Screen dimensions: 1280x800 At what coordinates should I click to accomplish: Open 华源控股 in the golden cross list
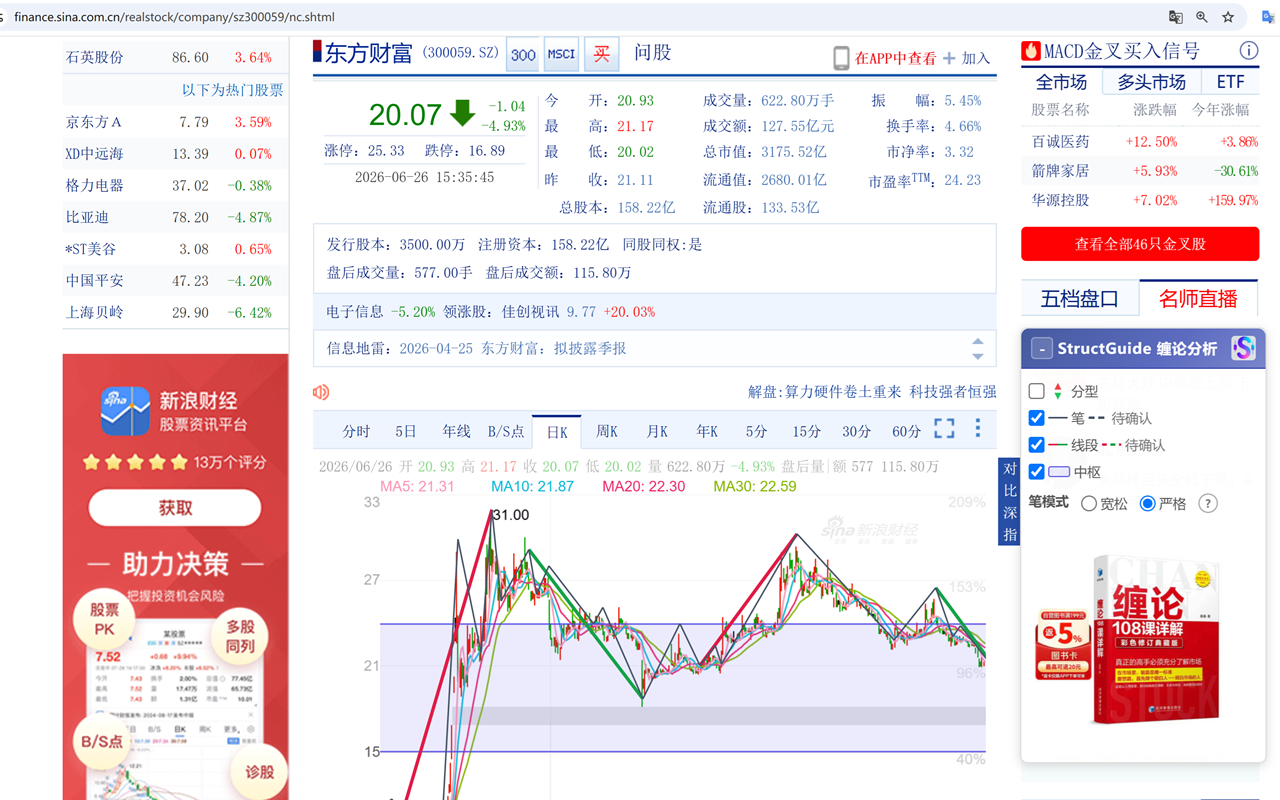pyautogui.click(x=1060, y=200)
